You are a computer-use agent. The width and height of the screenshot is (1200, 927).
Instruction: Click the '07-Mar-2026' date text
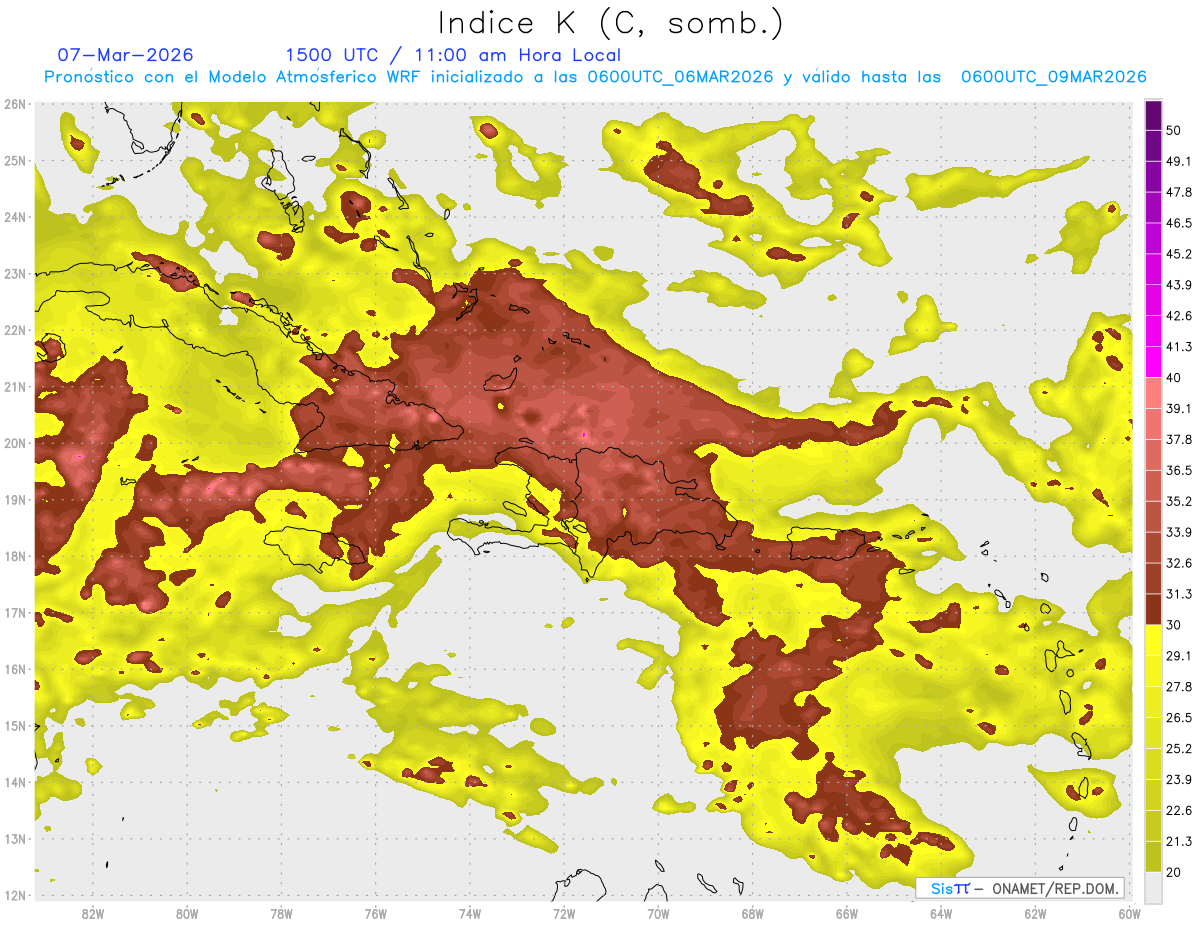pos(125,55)
